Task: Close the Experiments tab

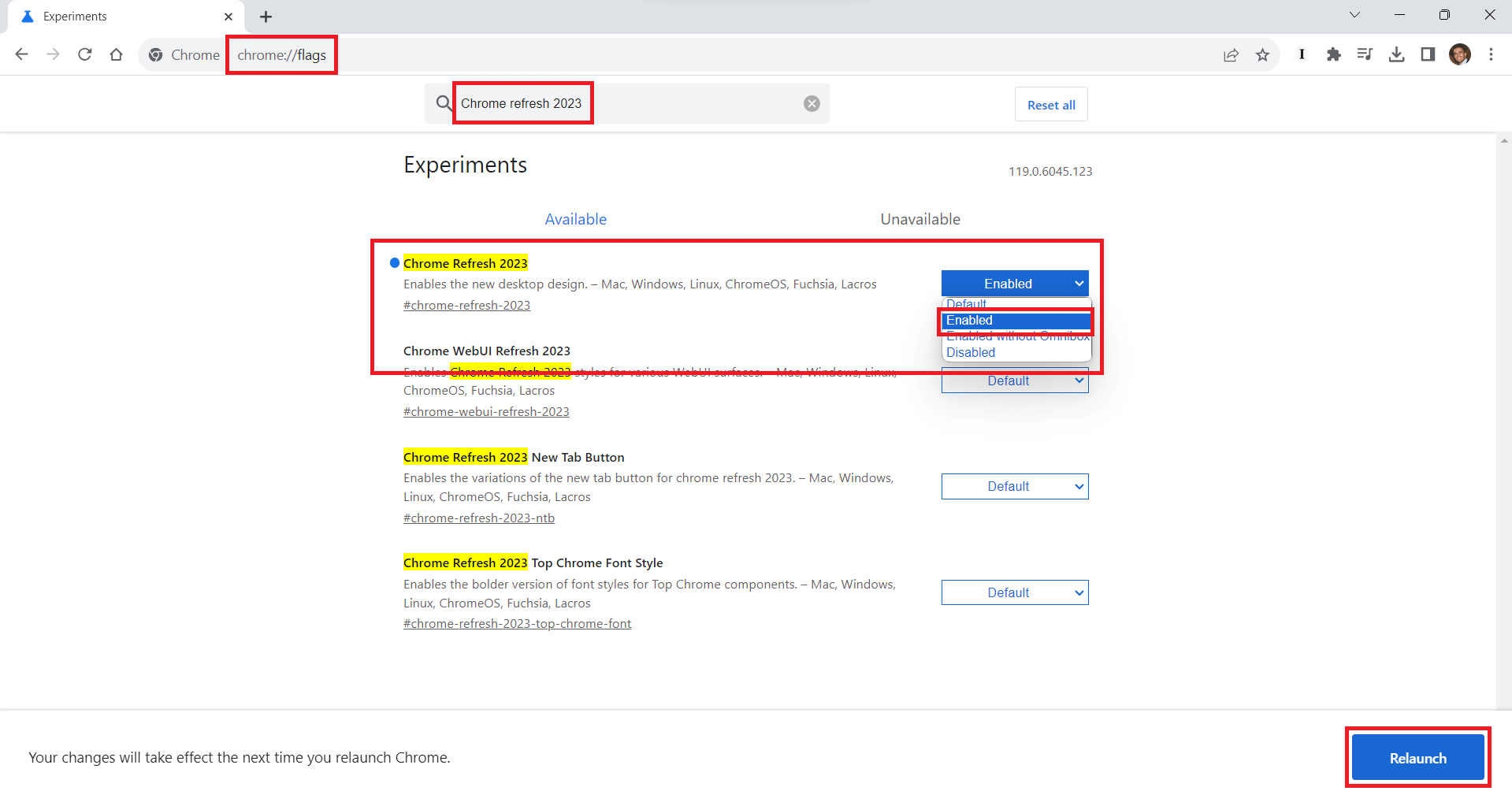Action: tap(228, 17)
